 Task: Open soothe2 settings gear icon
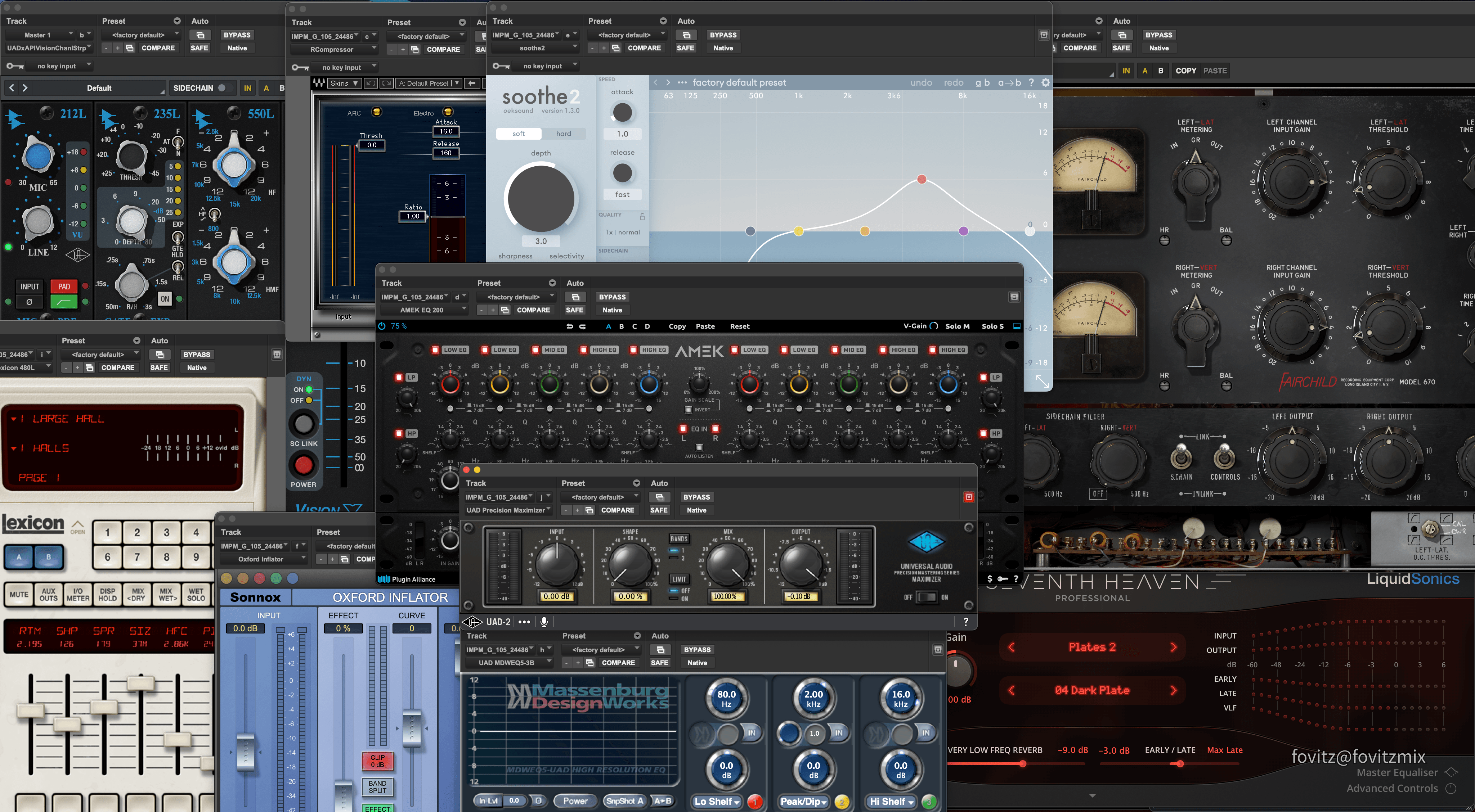pos(1045,82)
